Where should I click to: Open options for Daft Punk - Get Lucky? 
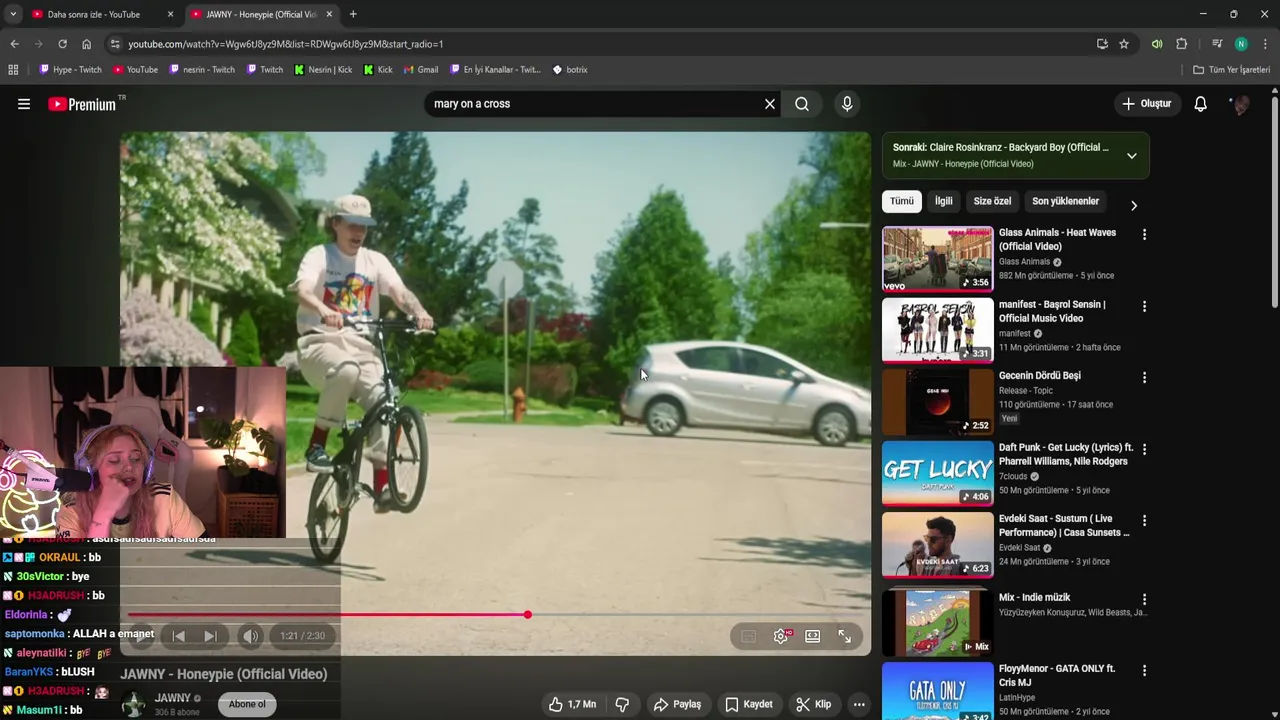1144,449
